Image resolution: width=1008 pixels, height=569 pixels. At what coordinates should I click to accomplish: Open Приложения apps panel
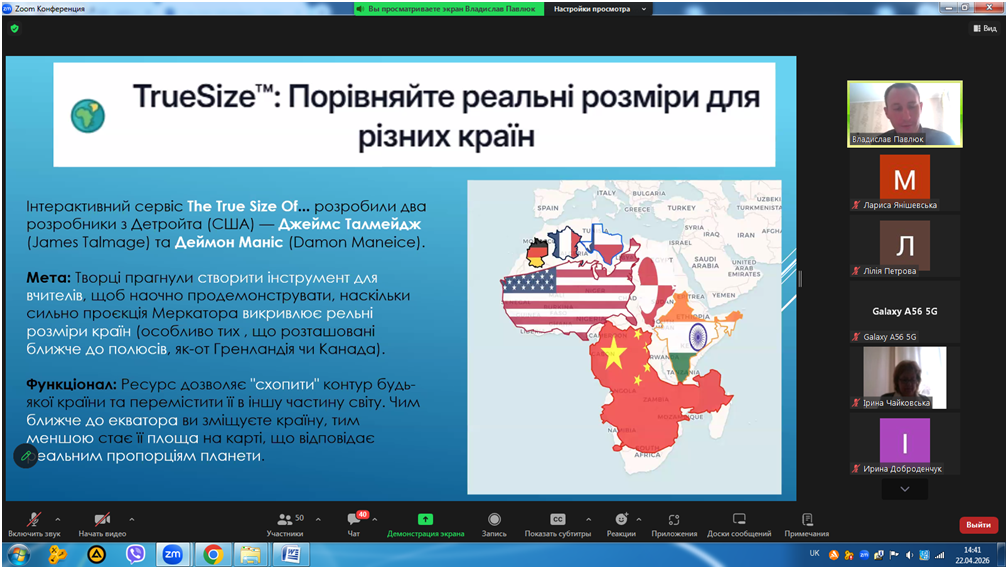point(674,523)
